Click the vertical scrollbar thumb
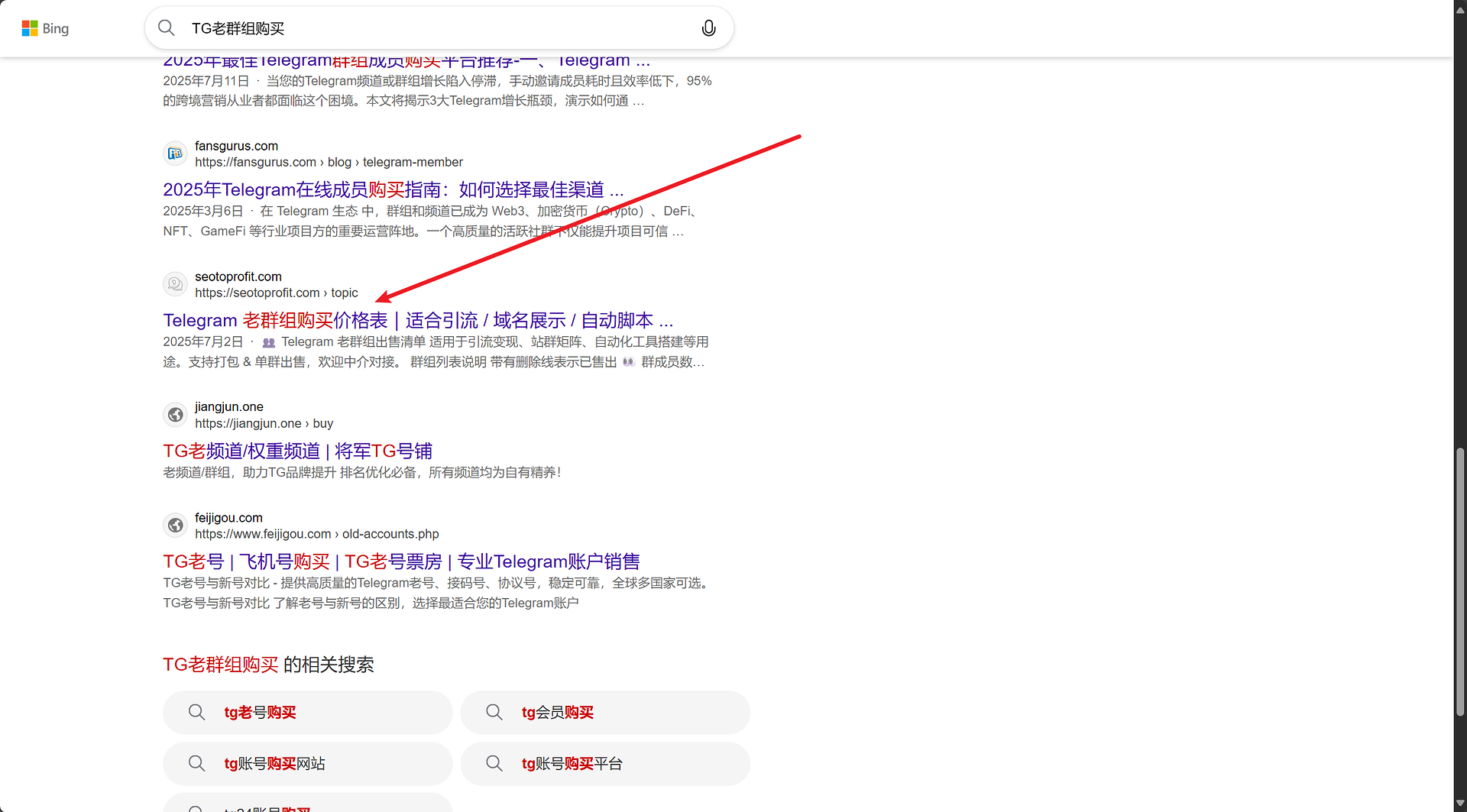 pos(1460,581)
